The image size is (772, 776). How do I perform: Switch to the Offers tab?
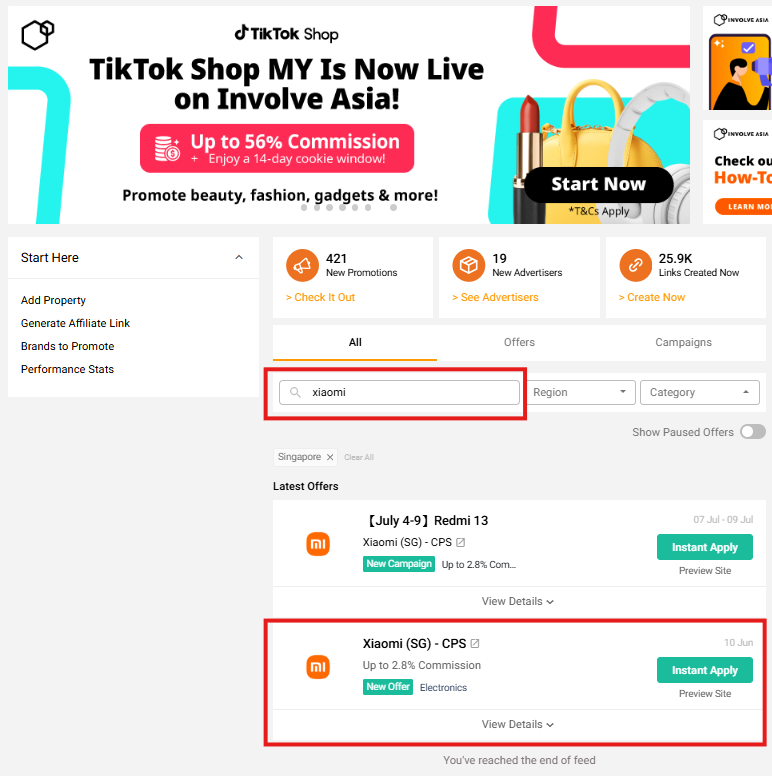coord(519,342)
